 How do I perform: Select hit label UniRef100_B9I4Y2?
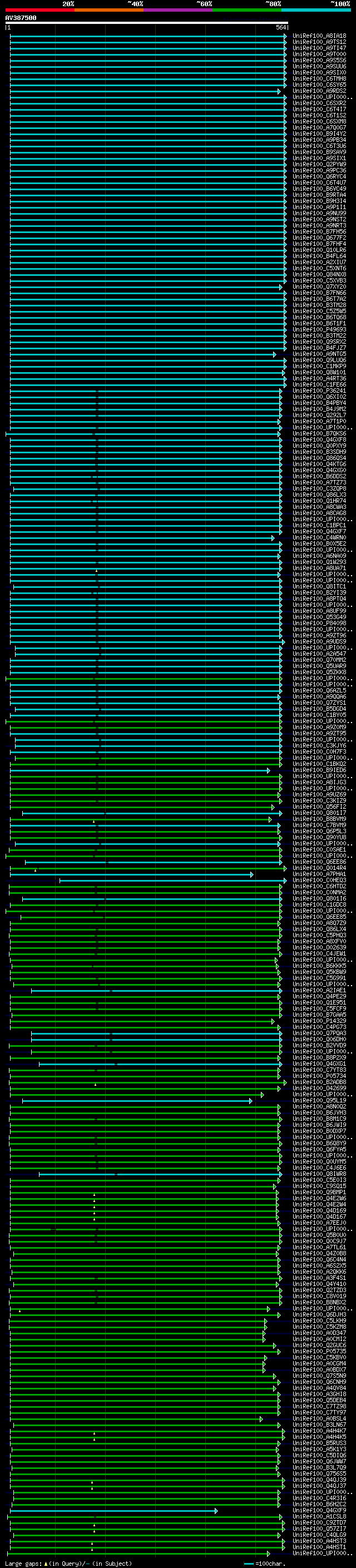coord(319,134)
